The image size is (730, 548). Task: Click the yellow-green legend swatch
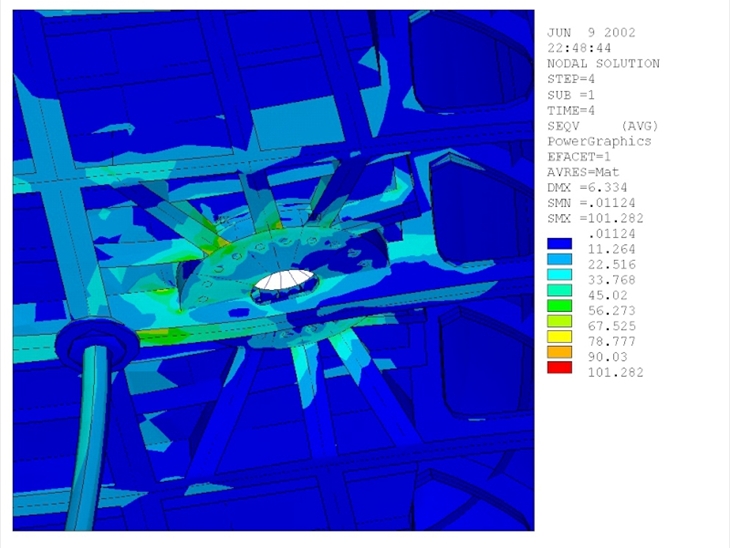(x=559, y=321)
